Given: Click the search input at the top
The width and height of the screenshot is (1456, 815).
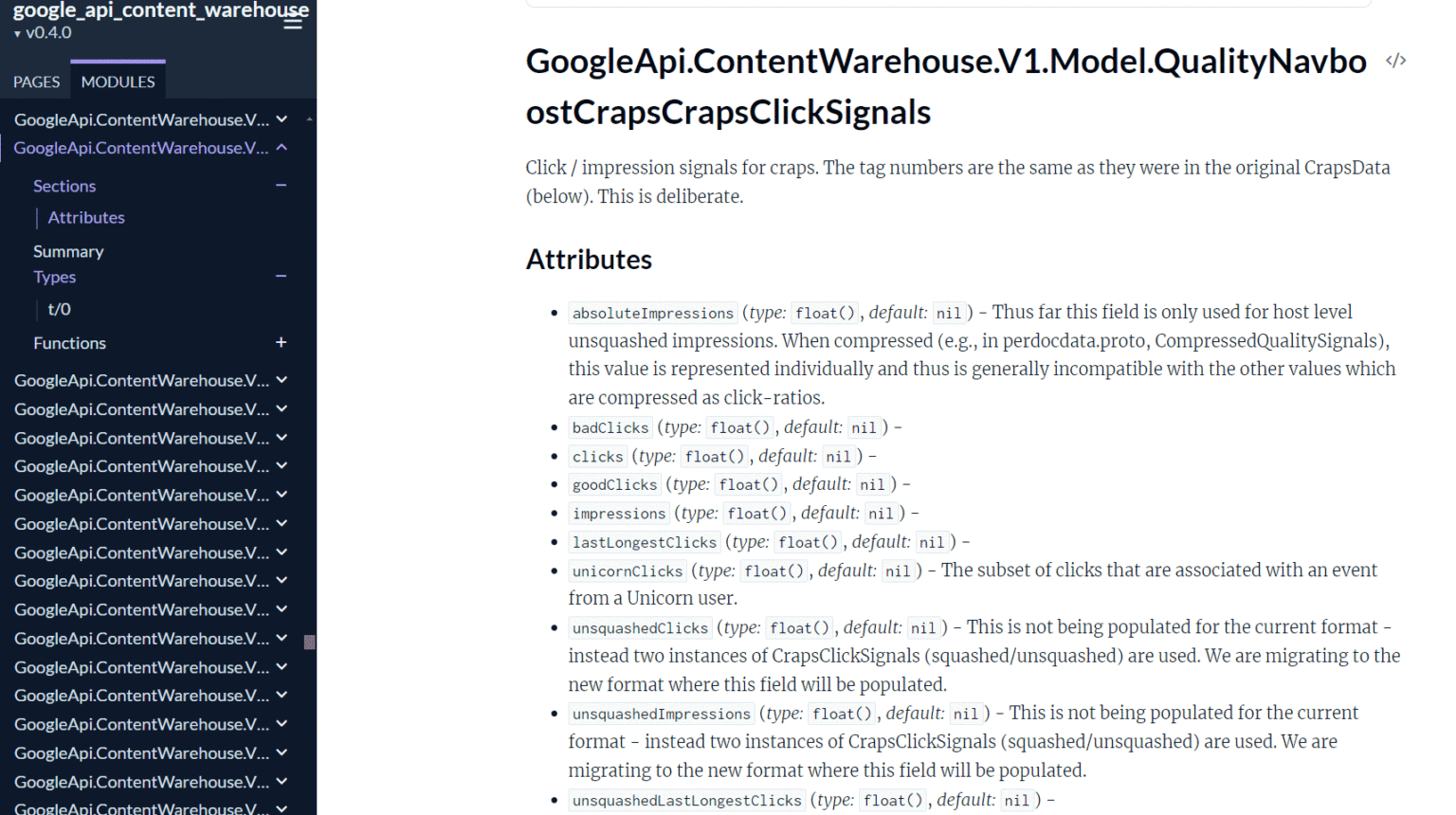Looking at the screenshot, I should pyautogui.click(x=948, y=3).
